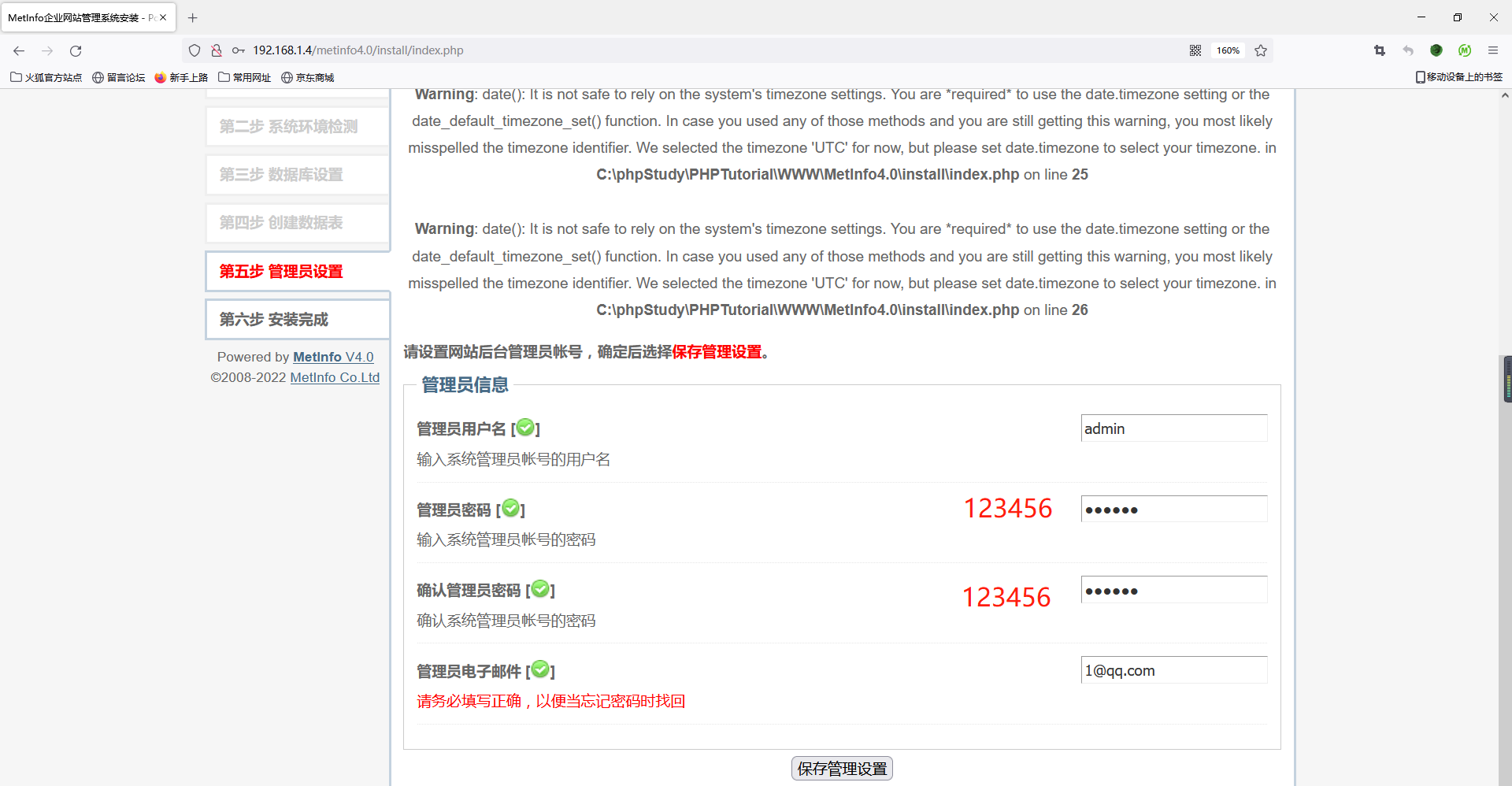Click the insecure connection lock icon
Viewport: 1512px width, 786px height.
(x=216, y=50)
